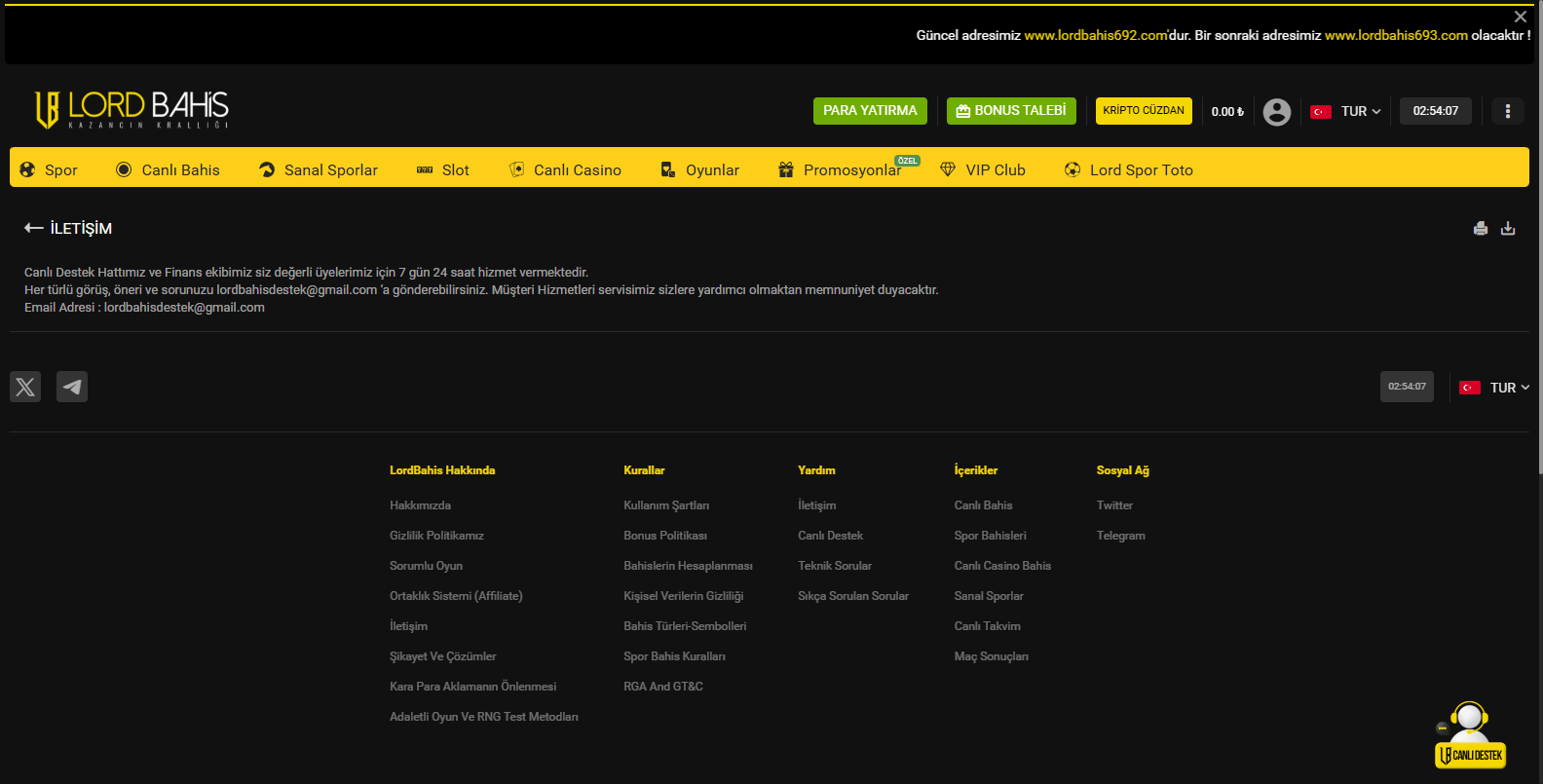Screen dimensions: 1543x784
Task: Open the KRİPTO CÜZDAN button
Action: [x=1144, y=111]
